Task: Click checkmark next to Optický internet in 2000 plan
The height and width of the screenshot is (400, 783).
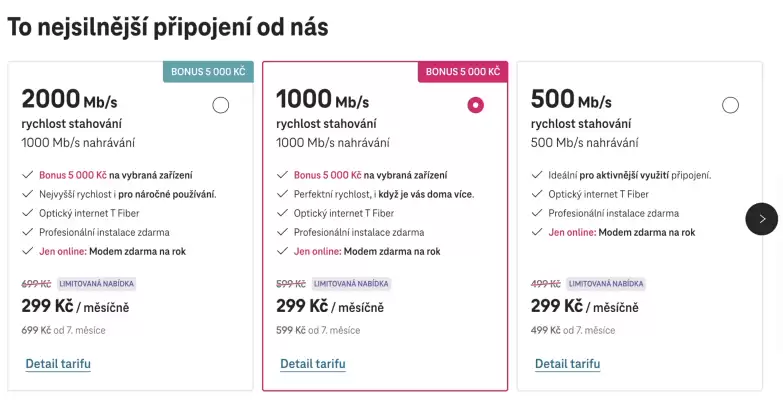Action: click(26, 213)
